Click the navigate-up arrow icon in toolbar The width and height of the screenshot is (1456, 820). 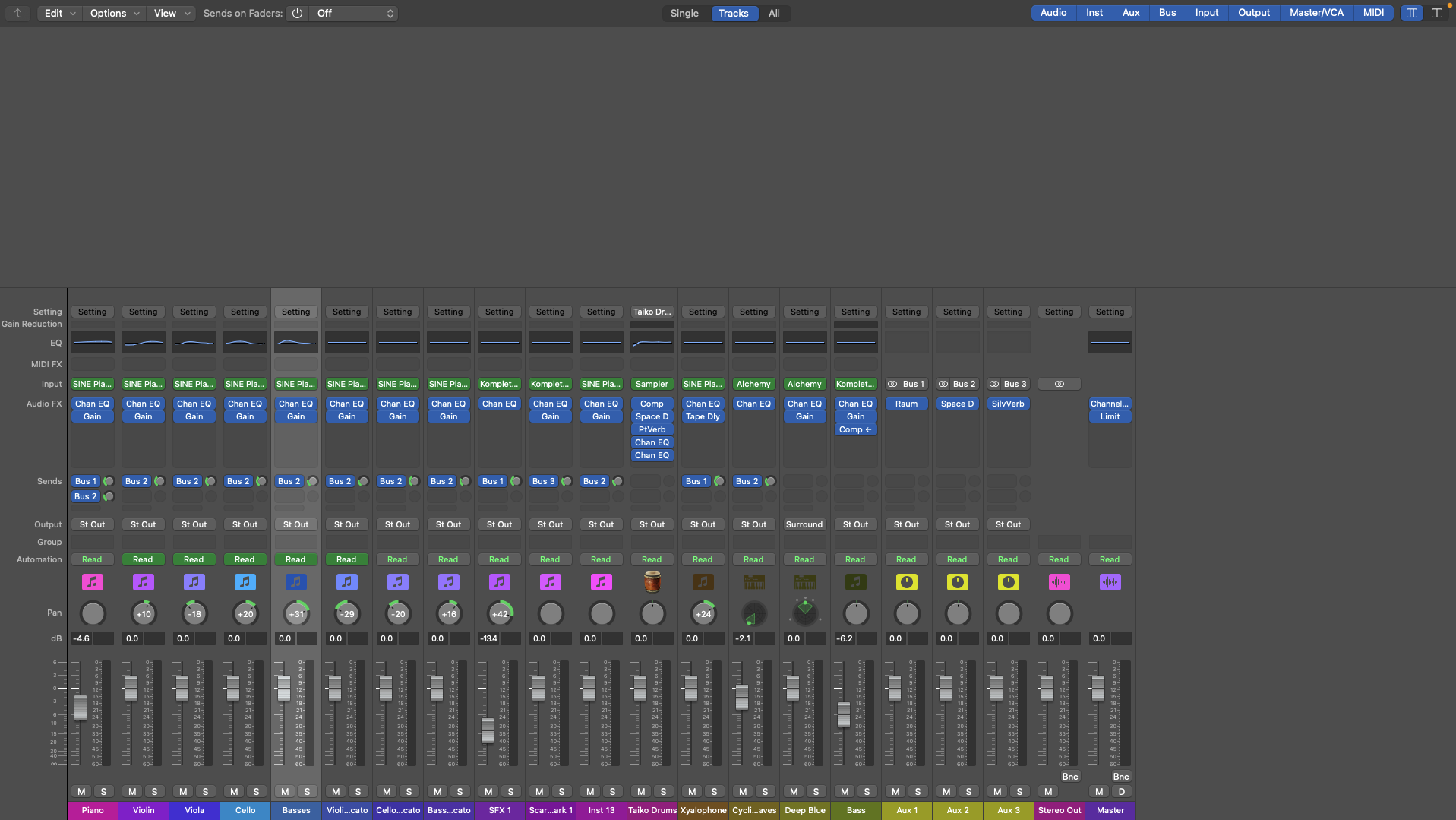pos(18,13)
